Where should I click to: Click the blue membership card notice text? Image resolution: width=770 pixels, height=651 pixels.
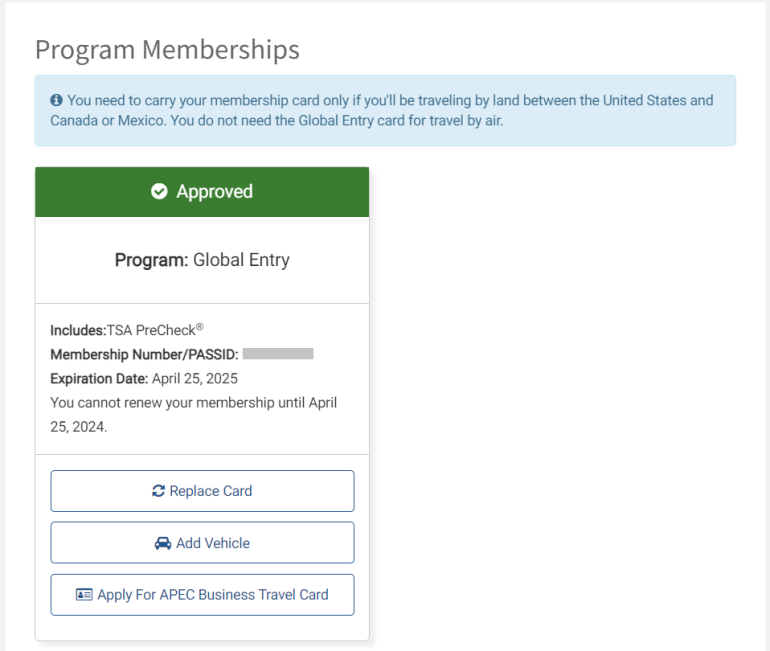click(x=390, y=111)
